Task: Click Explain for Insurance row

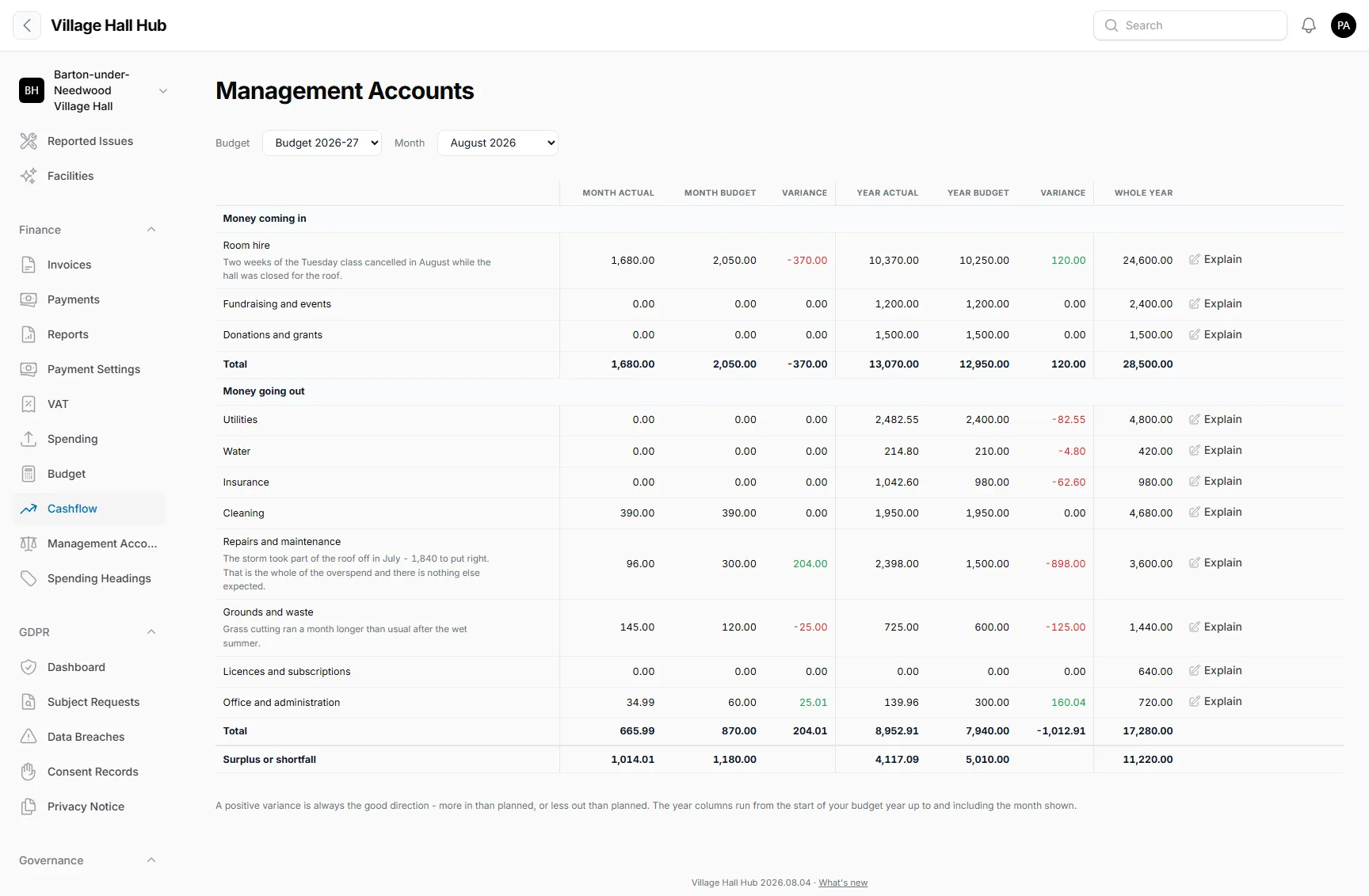Action: 1215,481
